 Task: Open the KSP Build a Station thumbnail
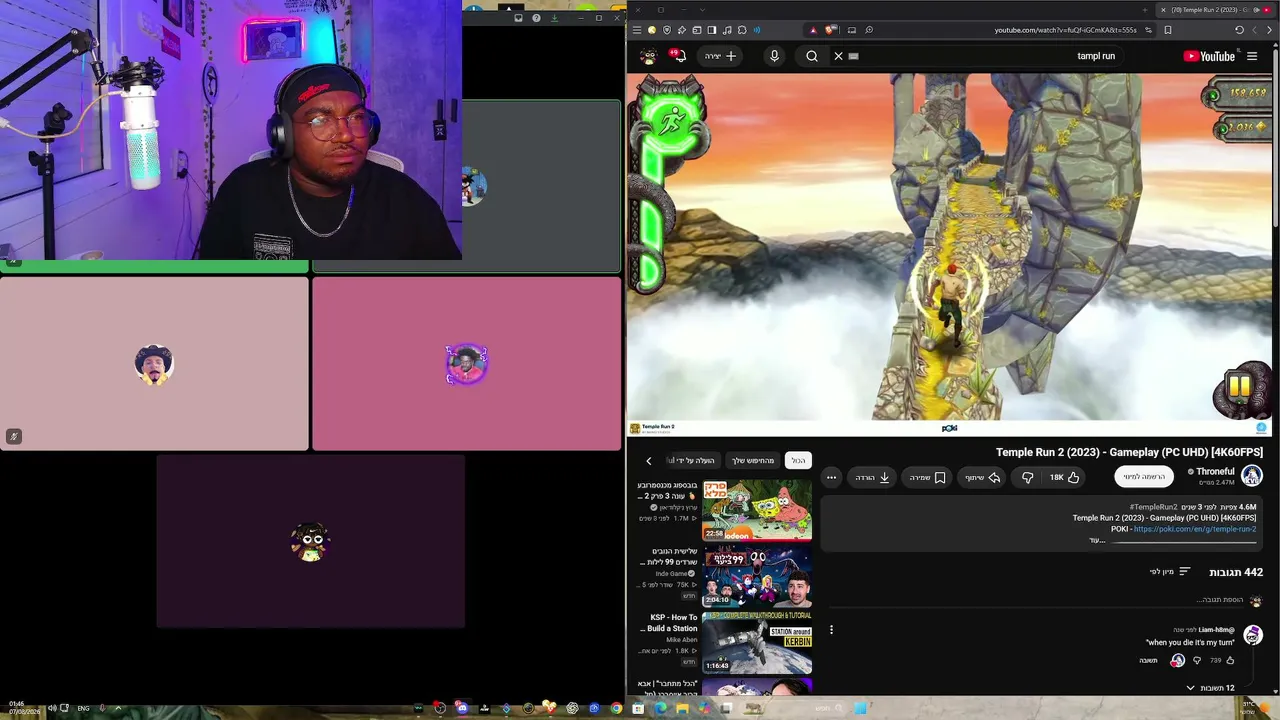[x=757, y=642]
